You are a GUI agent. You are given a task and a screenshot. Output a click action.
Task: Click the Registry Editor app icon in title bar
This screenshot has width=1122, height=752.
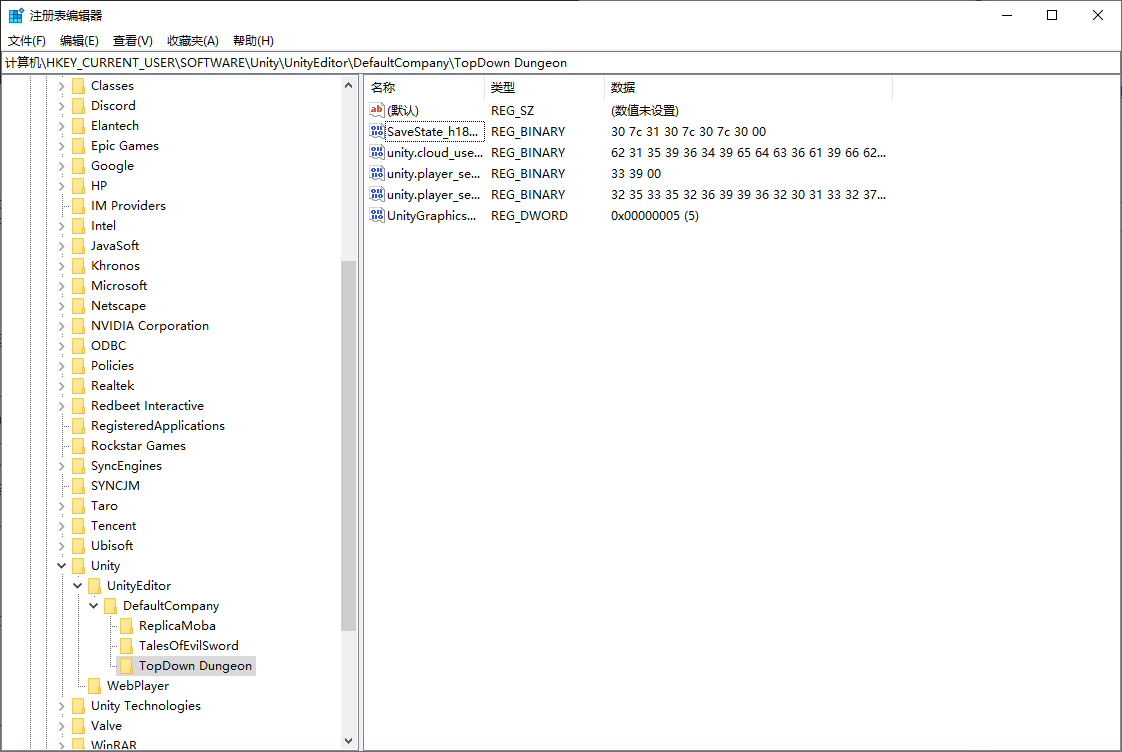click(16, 15)
